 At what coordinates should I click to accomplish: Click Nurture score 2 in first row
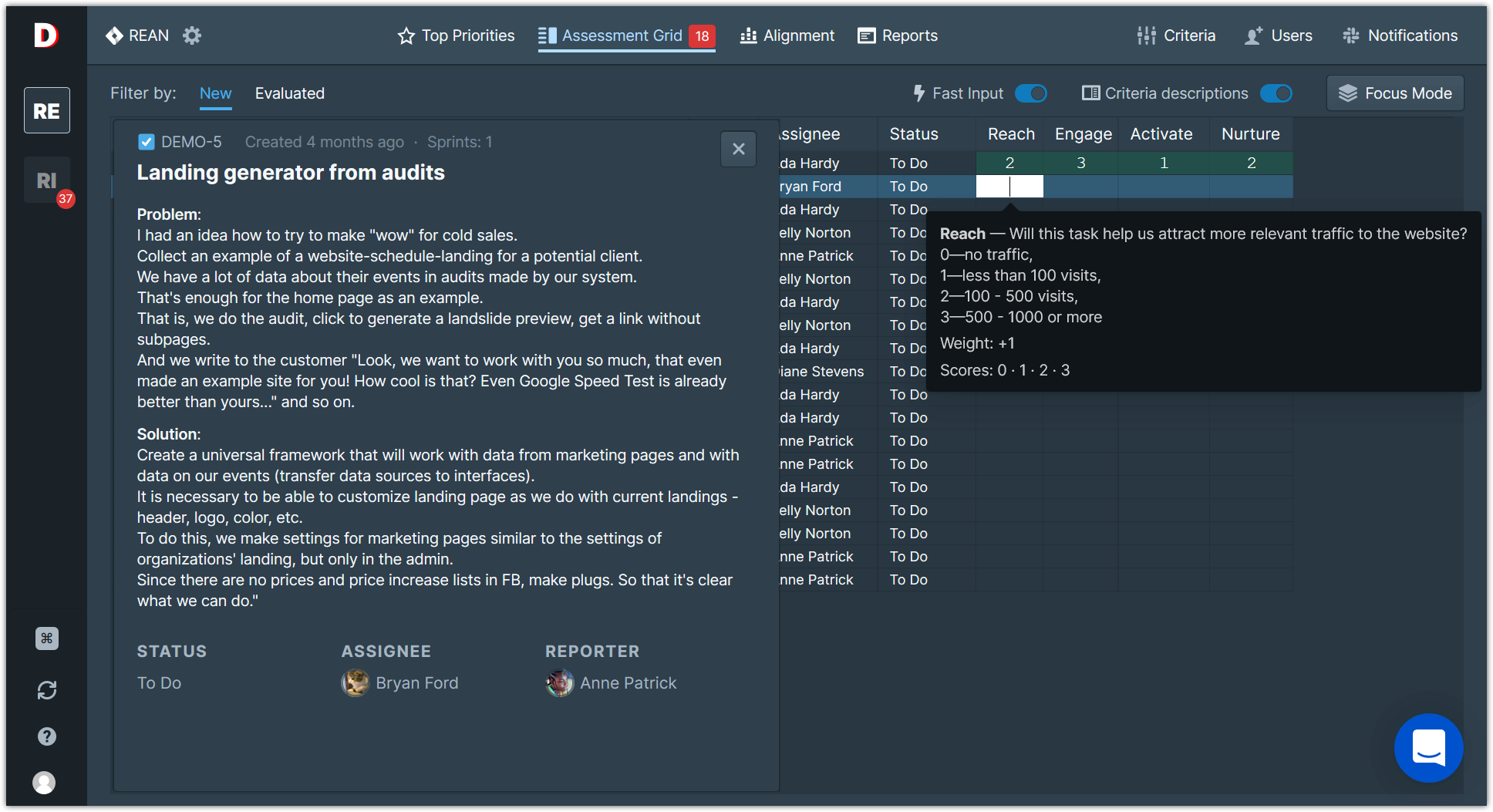click(x=1252, y=163)
